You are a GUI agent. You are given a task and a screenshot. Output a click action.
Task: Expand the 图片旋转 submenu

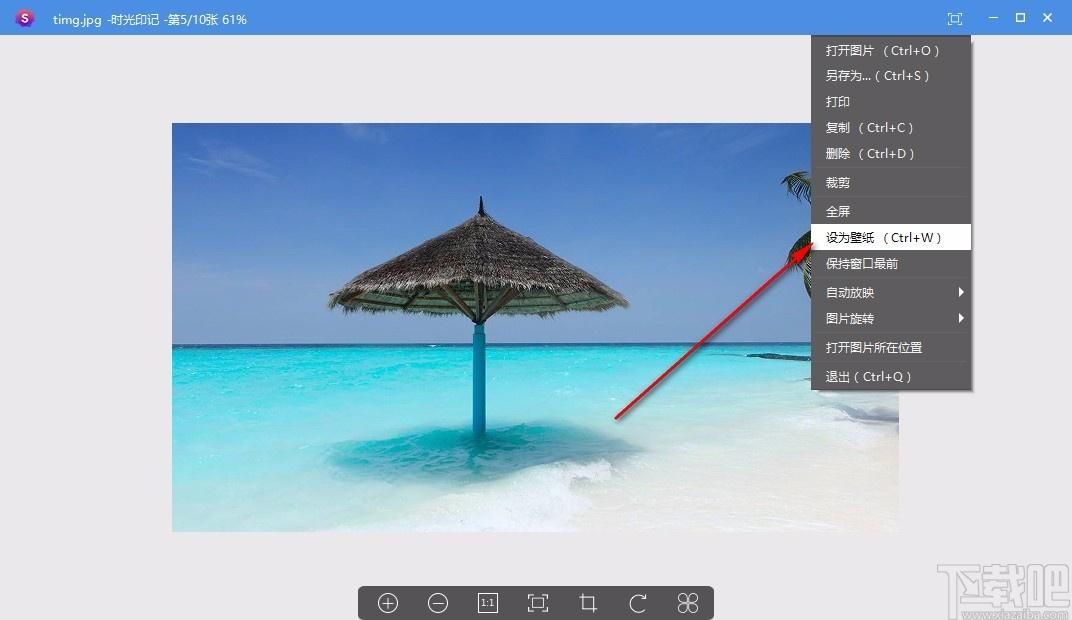(x=891, y=318)
